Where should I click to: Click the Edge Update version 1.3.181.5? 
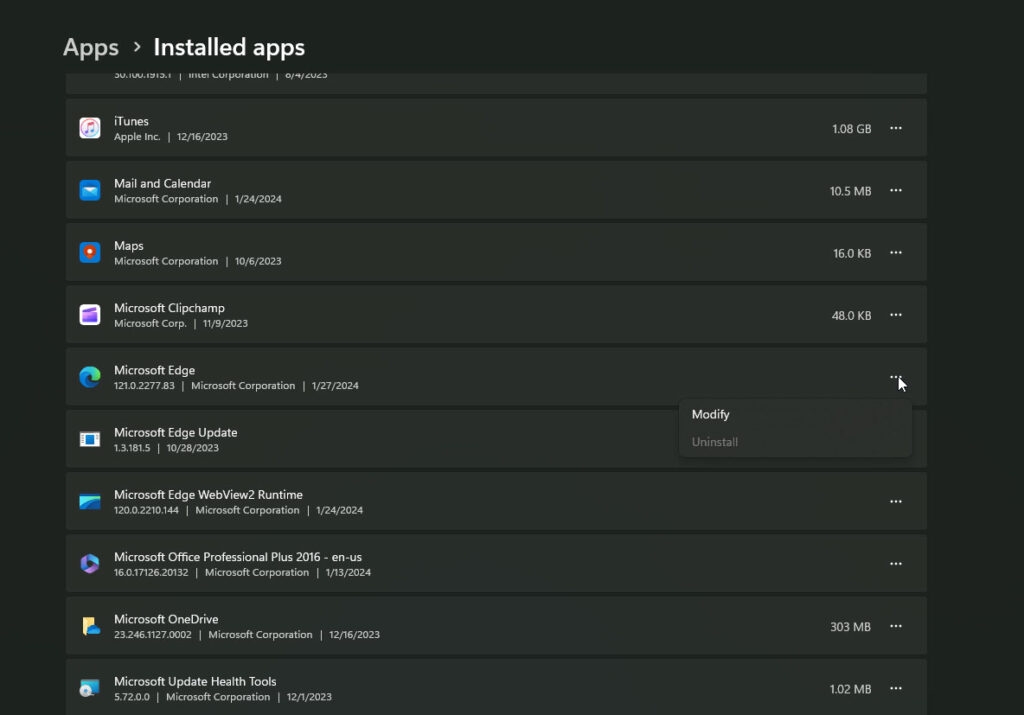[x=132, y=448]
